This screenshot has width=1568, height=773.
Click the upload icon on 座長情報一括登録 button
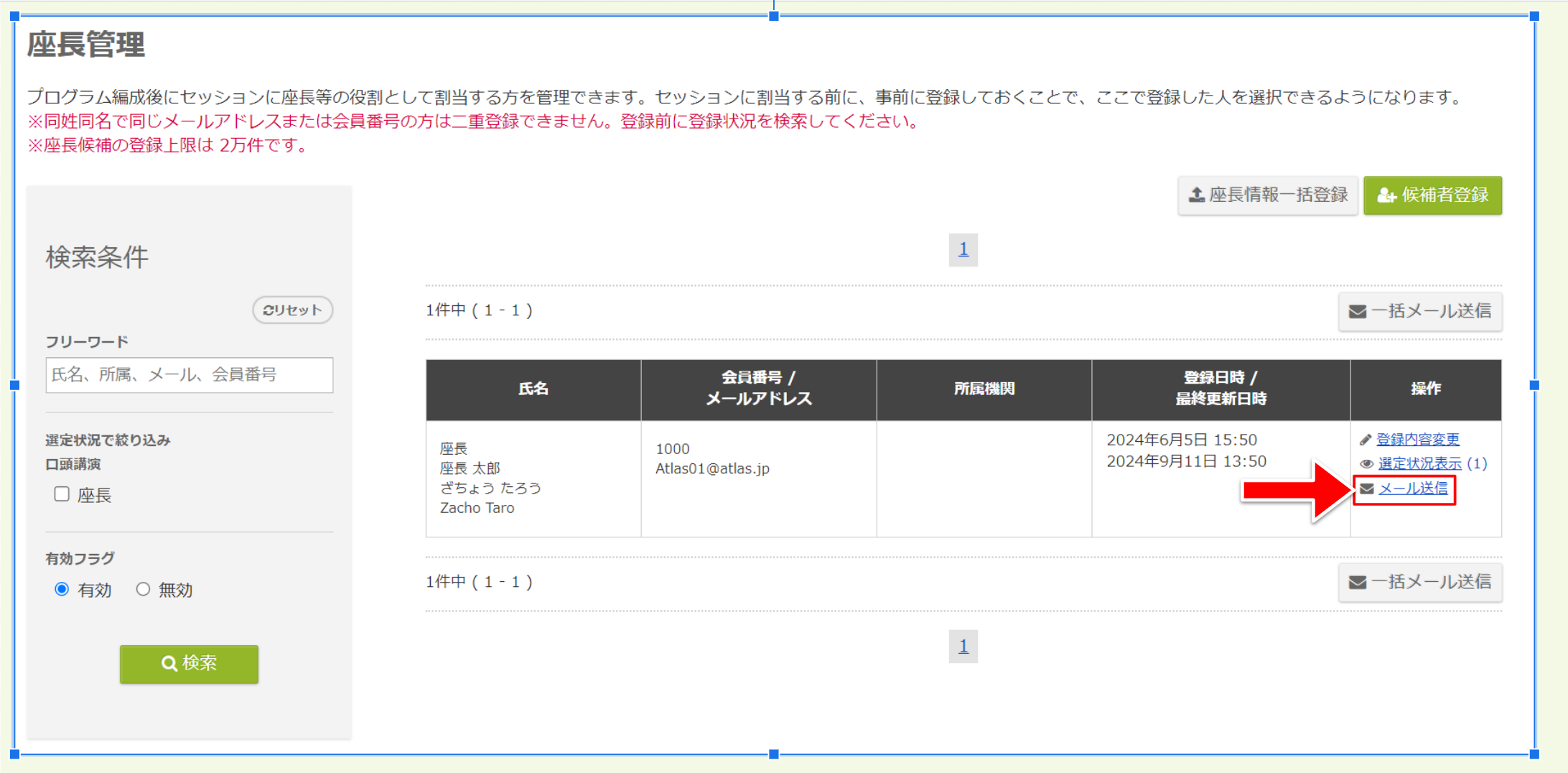point(1198,195)
